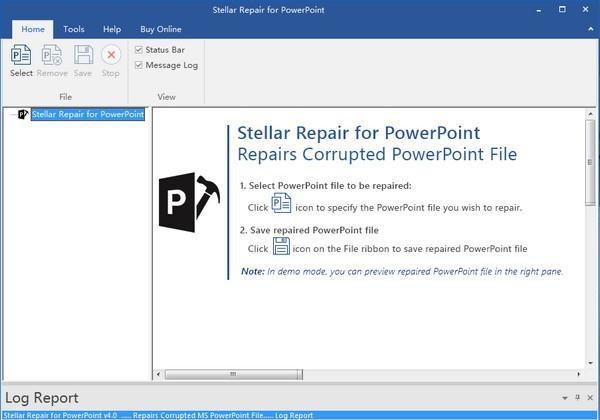Click the select-file icon in step 1
This screenshot has height=420, width=600.
click(281, 203)
